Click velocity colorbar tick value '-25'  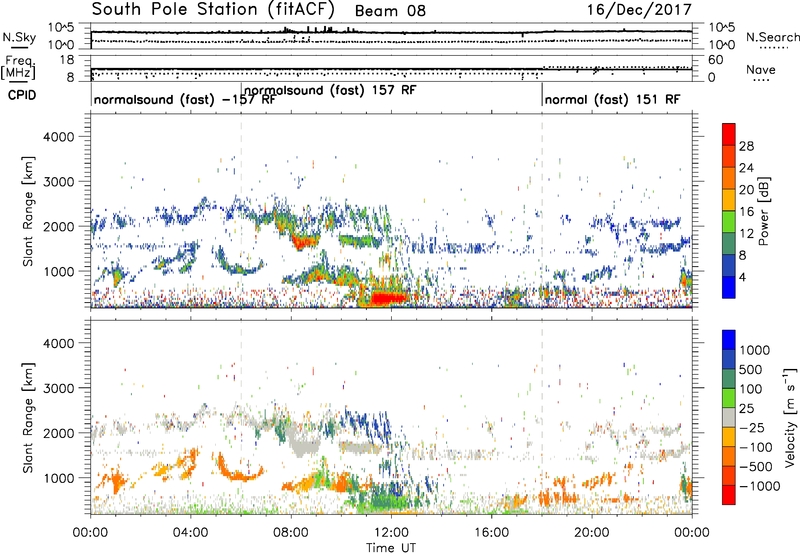click(x=754, y=428)
